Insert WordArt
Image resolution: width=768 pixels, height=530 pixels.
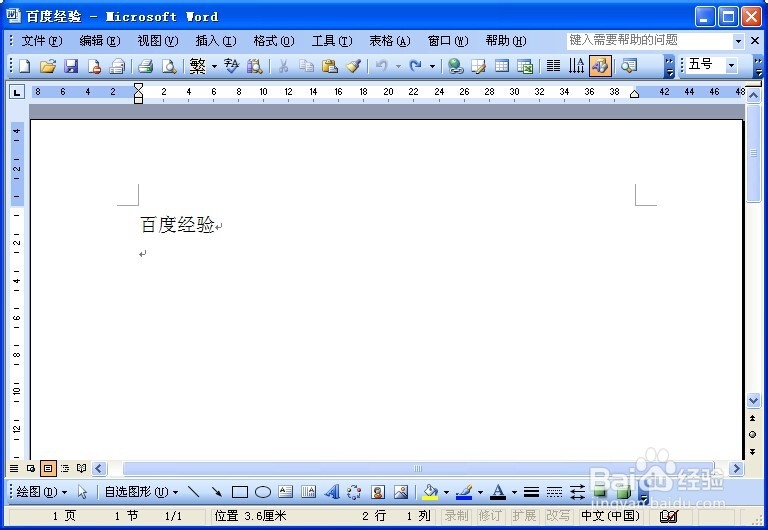click(x=332, y=491)
